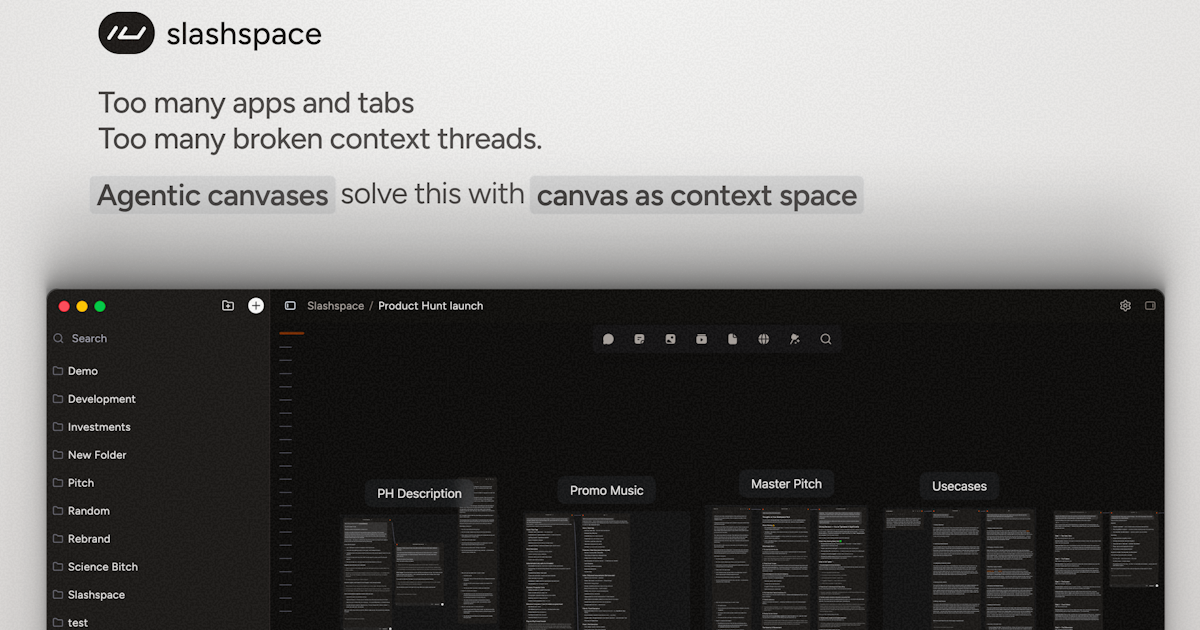
Task: Open the Random folder
Action: point(158,511)
